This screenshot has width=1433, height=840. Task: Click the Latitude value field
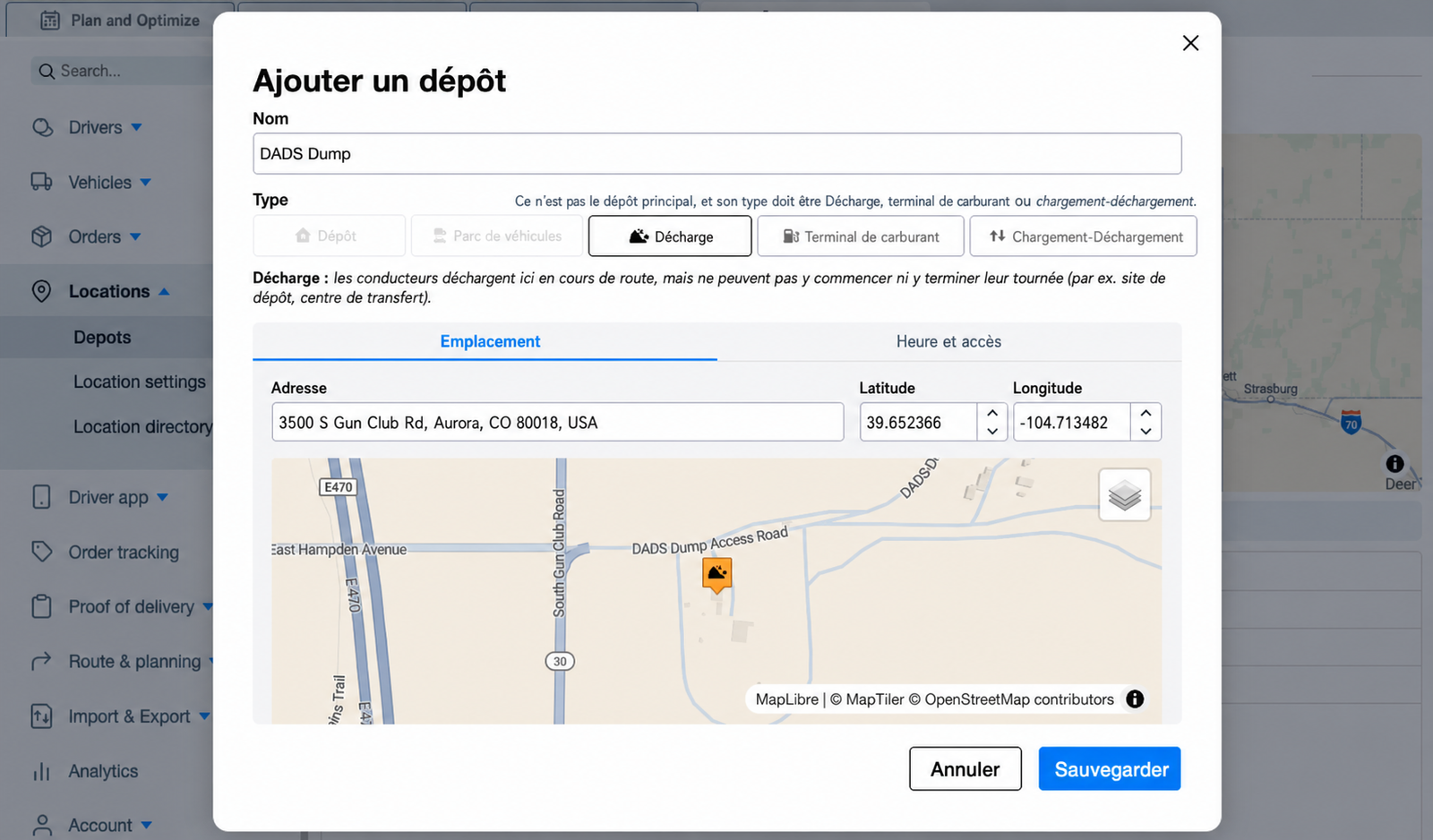tap(918, 423)
